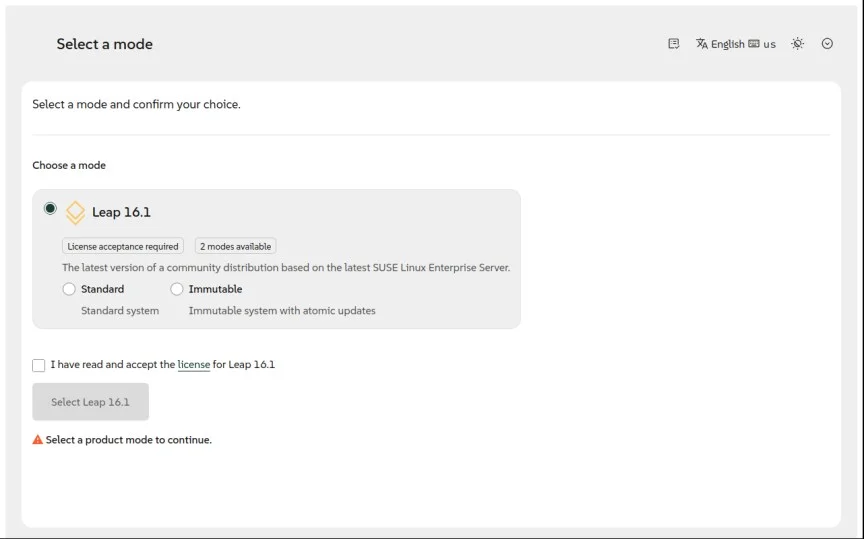Click the Leap 16.1 diamond logo

point(75,213)
